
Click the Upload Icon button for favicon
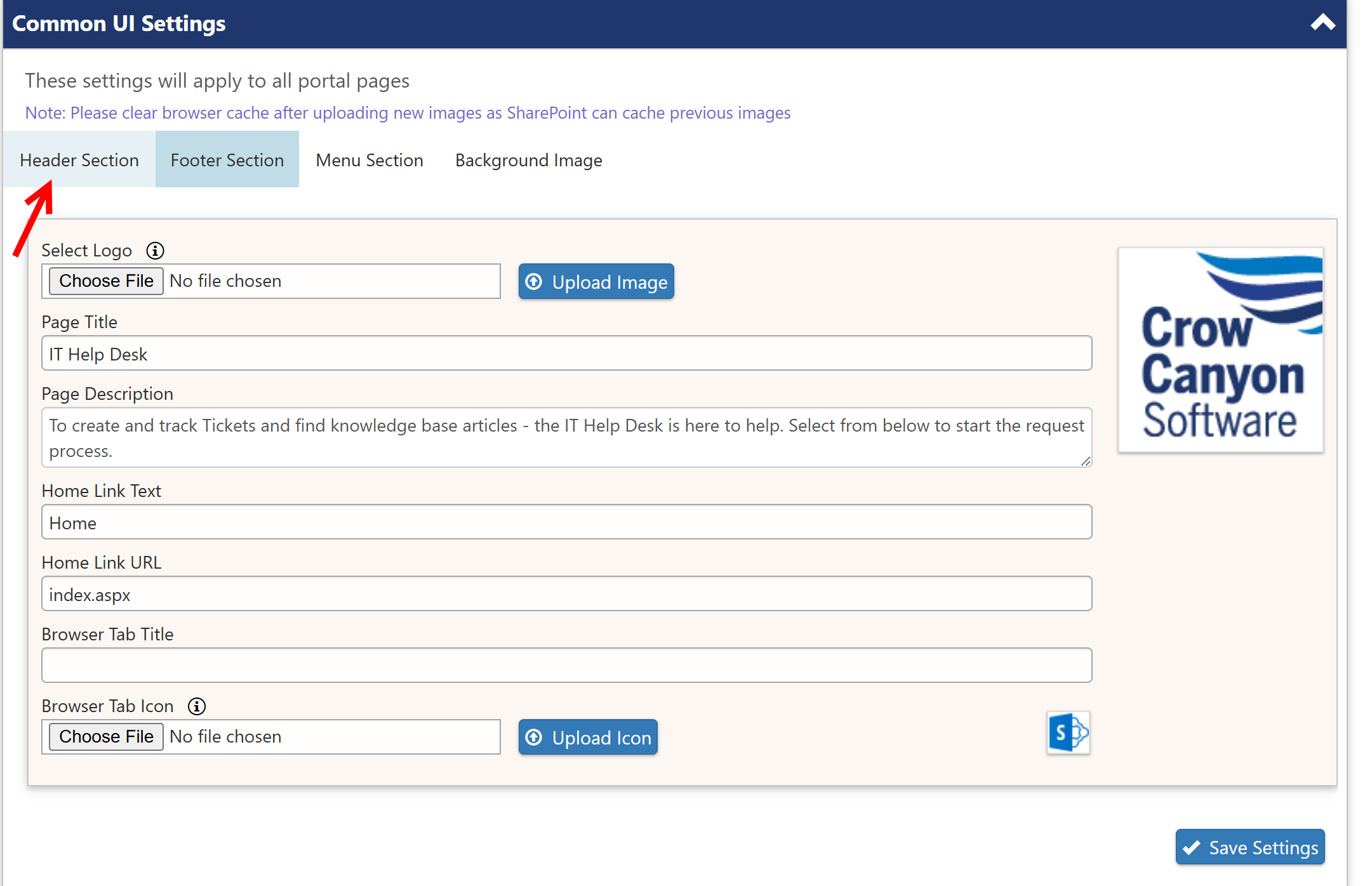tap(589, 737)
